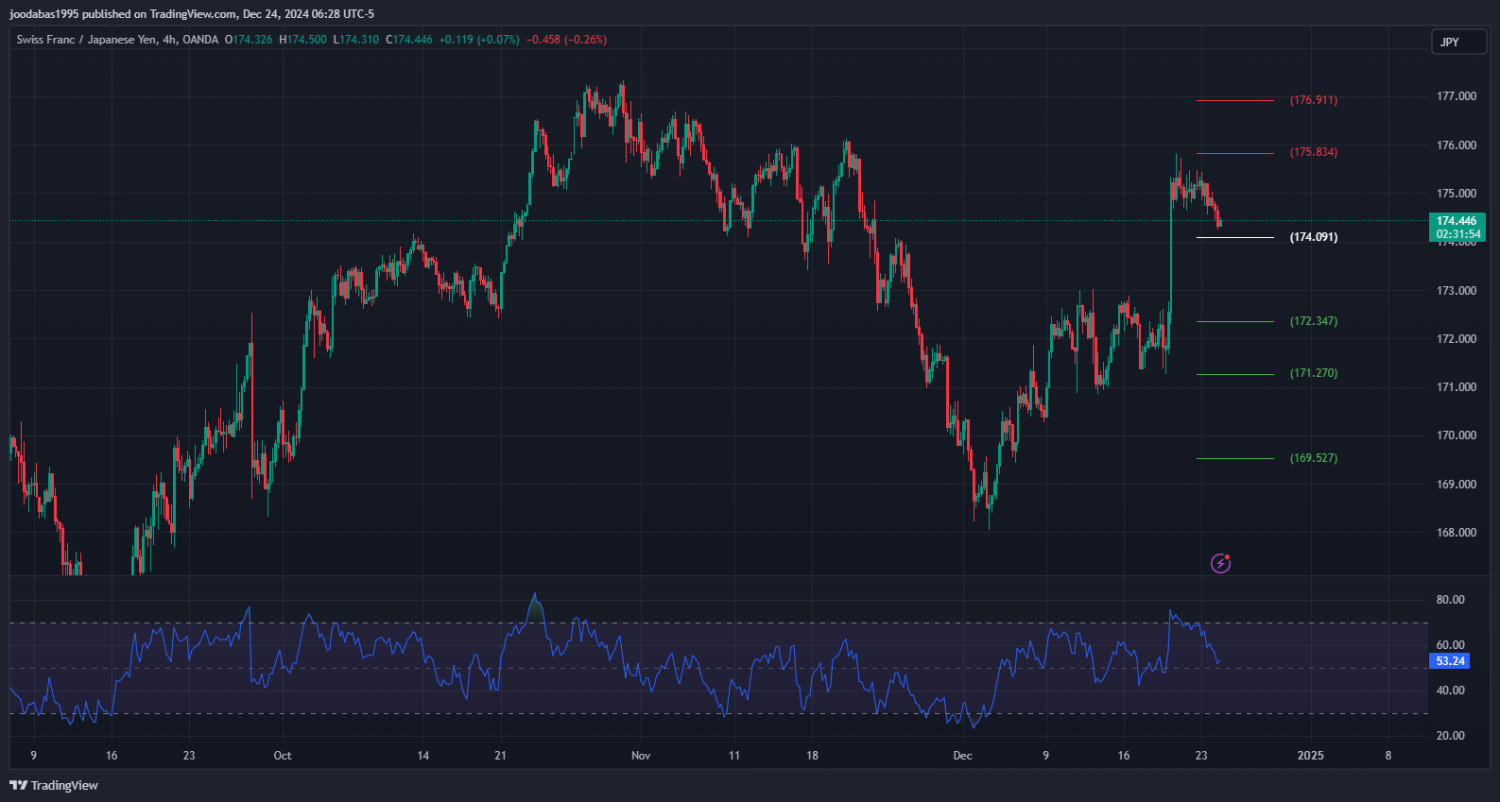Select the green 171.270 support line
1500x802 pixels.
pyautogui.click(x=1235, y=374)
